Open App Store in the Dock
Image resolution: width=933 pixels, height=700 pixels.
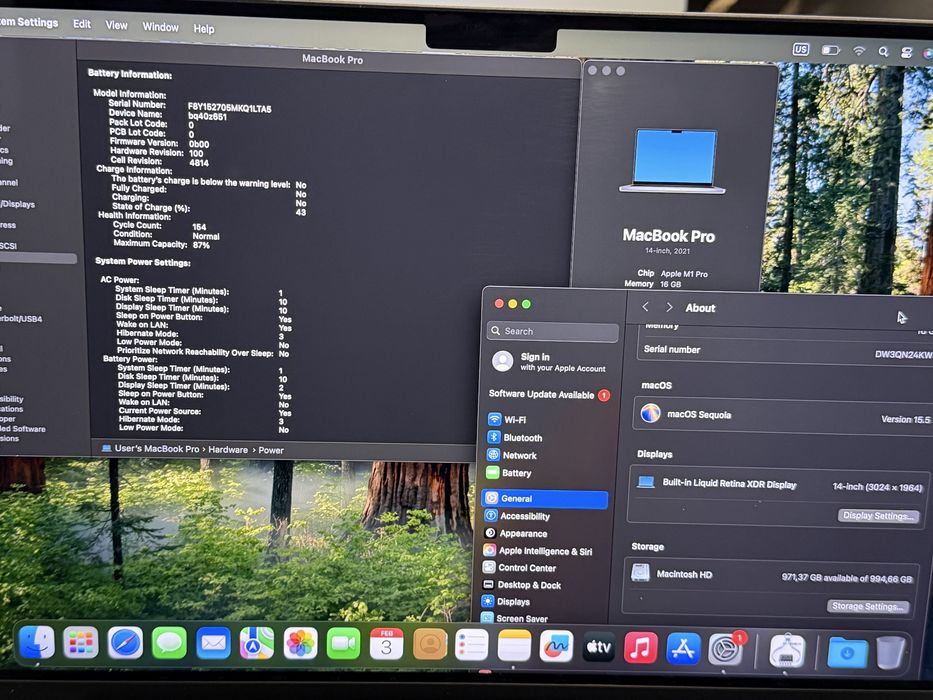683,649
